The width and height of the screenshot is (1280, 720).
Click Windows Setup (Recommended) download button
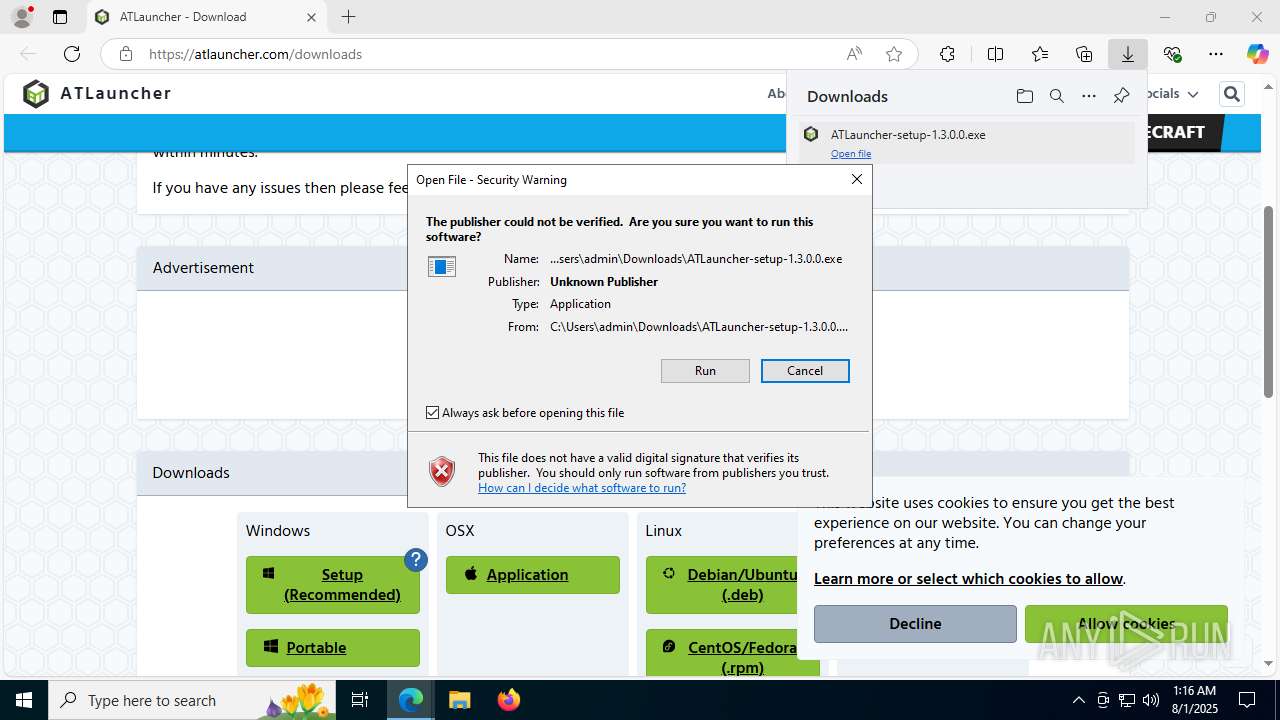point(333,584)
